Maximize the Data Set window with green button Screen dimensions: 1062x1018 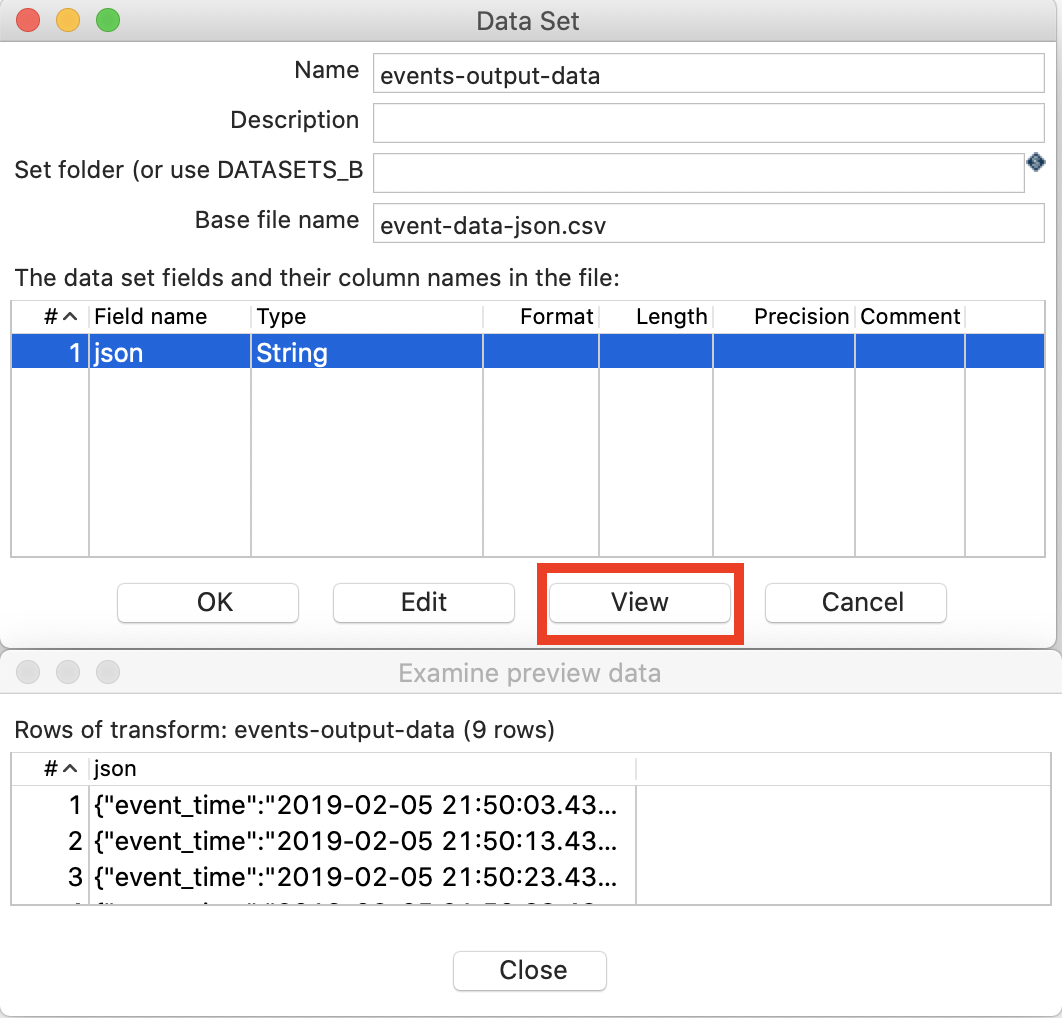[x=108, y=20]
